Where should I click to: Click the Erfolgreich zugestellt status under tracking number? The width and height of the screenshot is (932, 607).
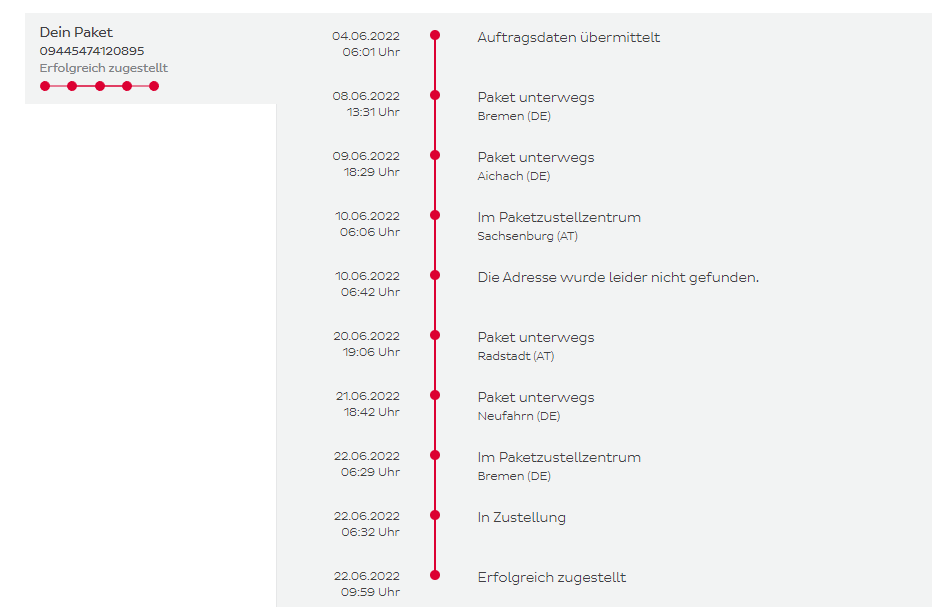[104, 68]
